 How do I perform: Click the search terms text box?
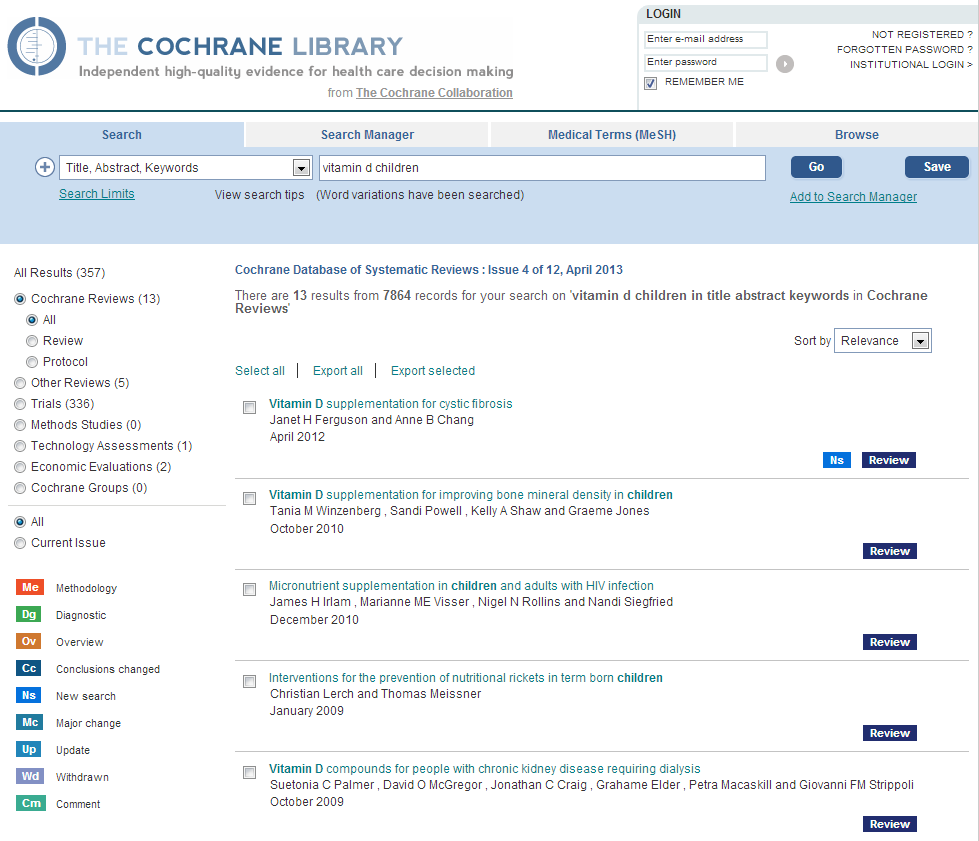pyautogui.click(x=542, y=168)
